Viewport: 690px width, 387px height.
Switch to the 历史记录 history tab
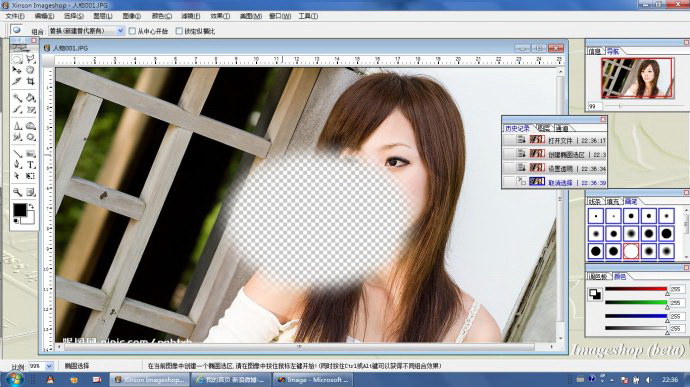pyautogui.click(x=518, y=129)
